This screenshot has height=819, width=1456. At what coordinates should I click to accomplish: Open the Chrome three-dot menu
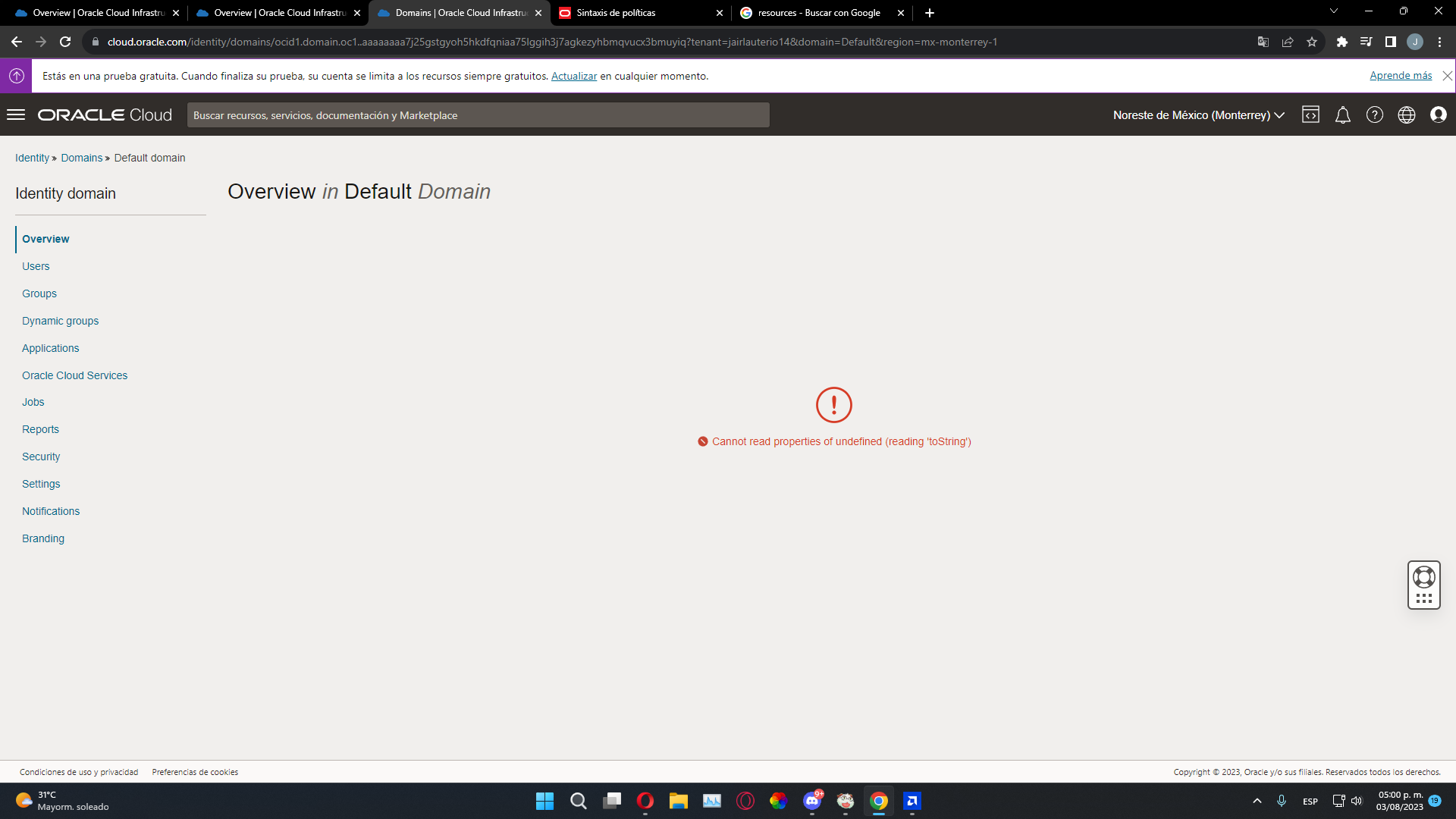[1439, 42]
